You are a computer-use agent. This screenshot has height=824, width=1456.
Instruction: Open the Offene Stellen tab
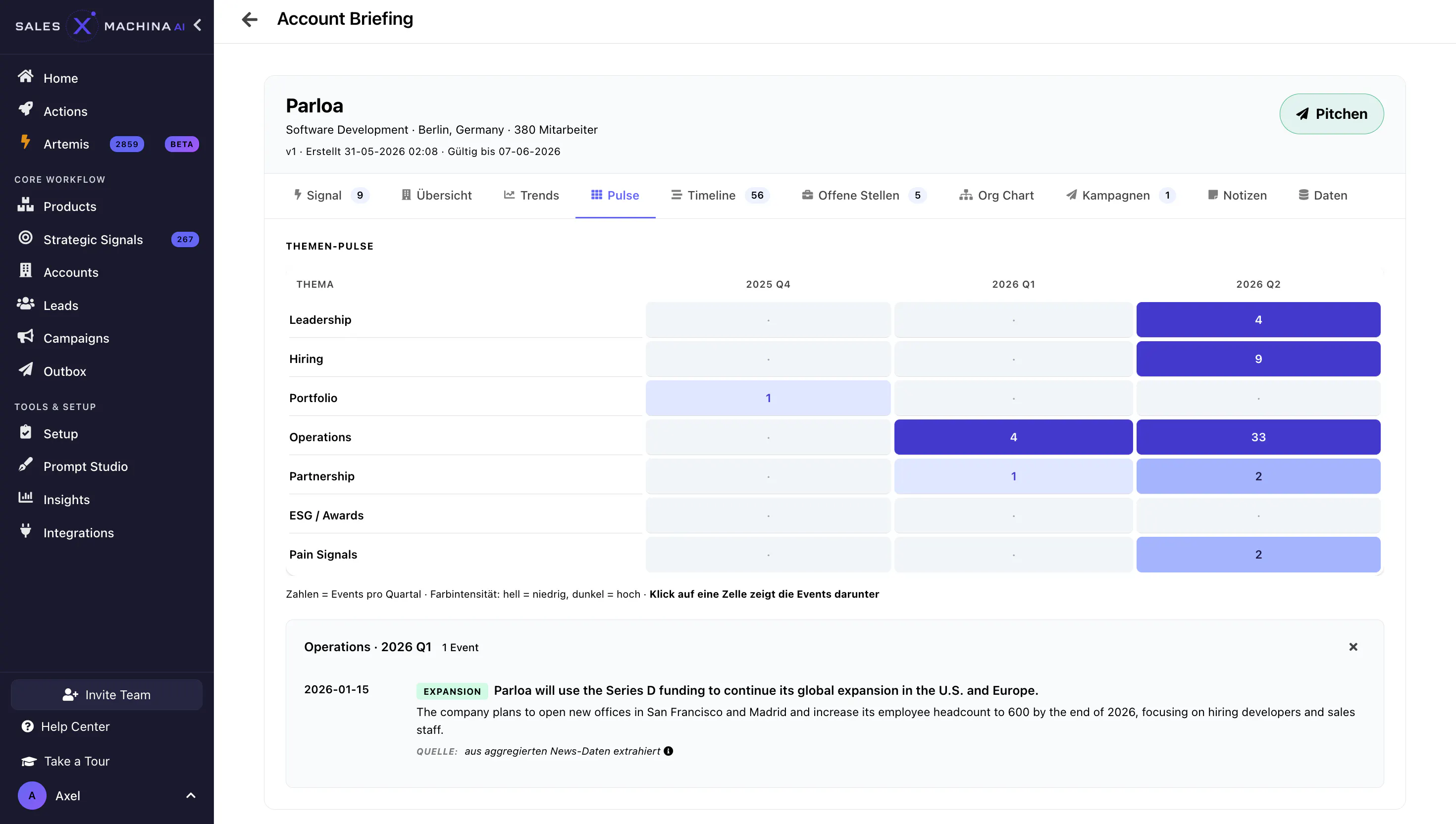click(x=864, y=195)
